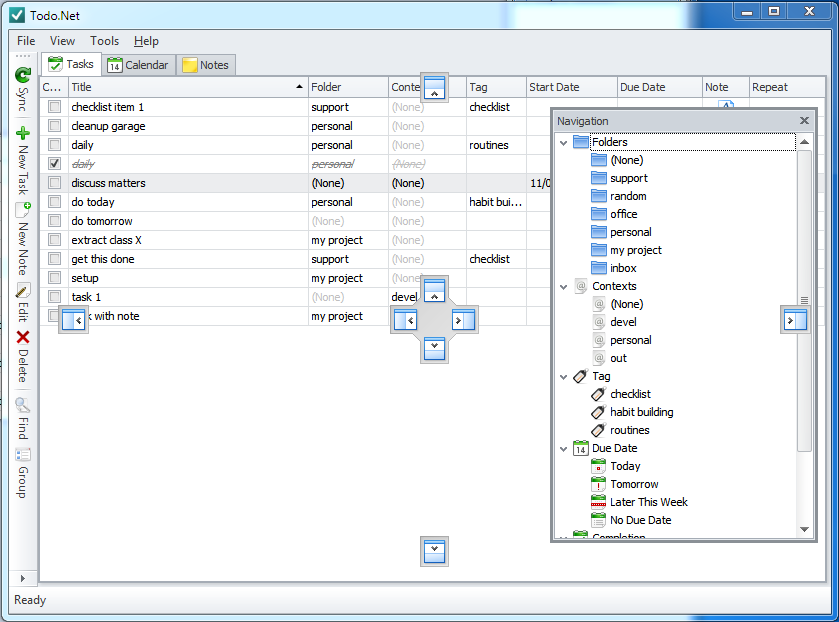Click the New Note icon
Screen dimensions: 839x622
22,210
